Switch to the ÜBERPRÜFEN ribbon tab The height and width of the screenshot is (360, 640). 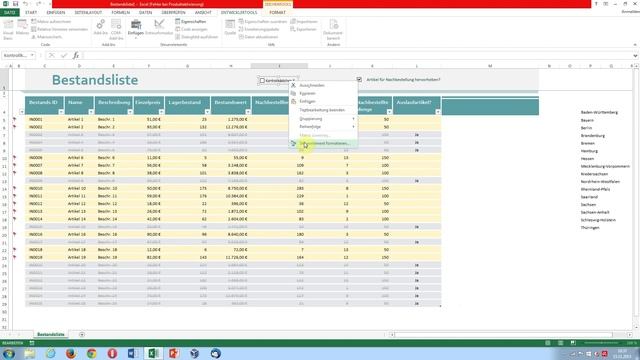[173, 12]
